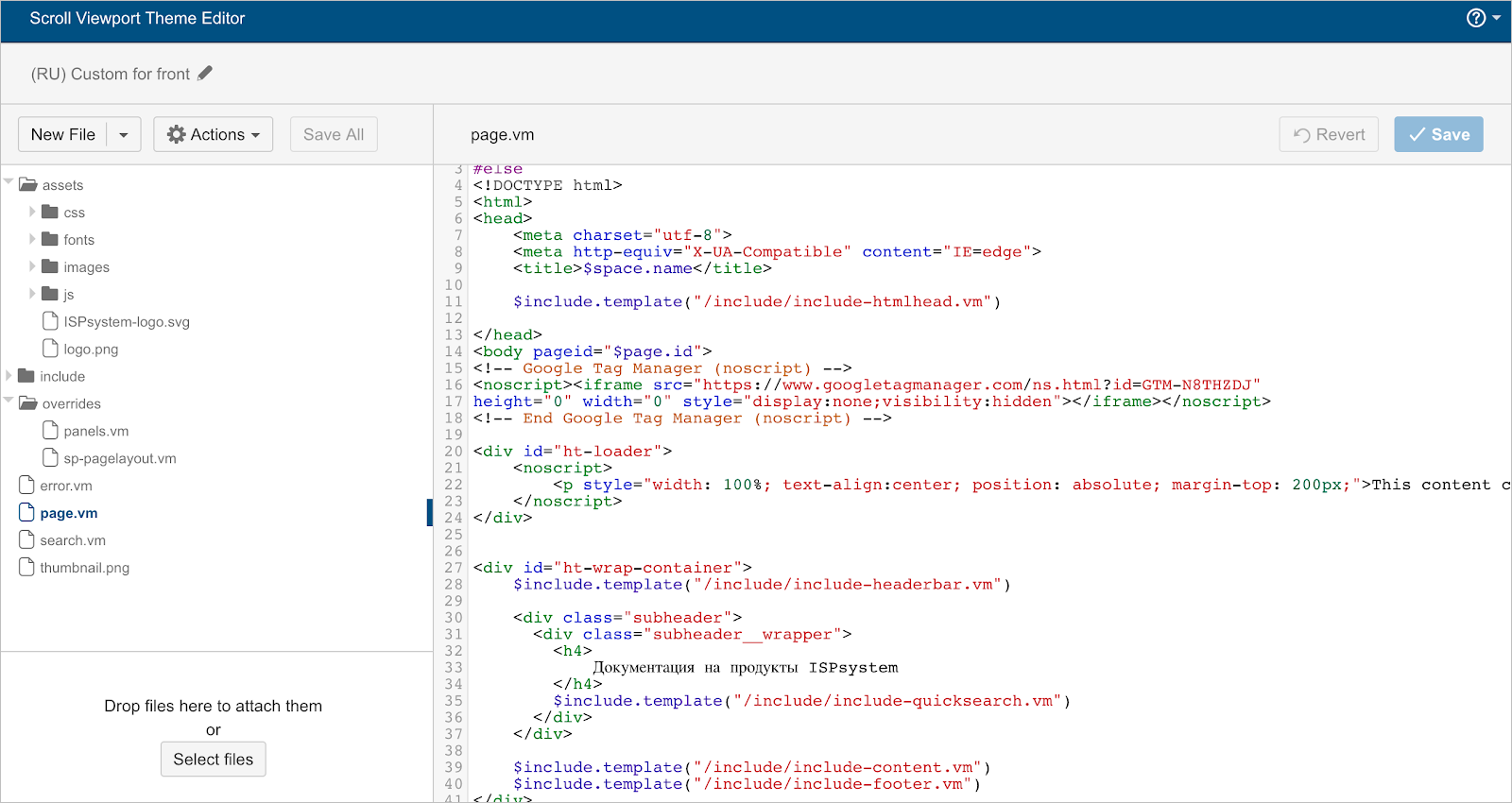Click the Save All button
1512x803 pixels.
334,134
